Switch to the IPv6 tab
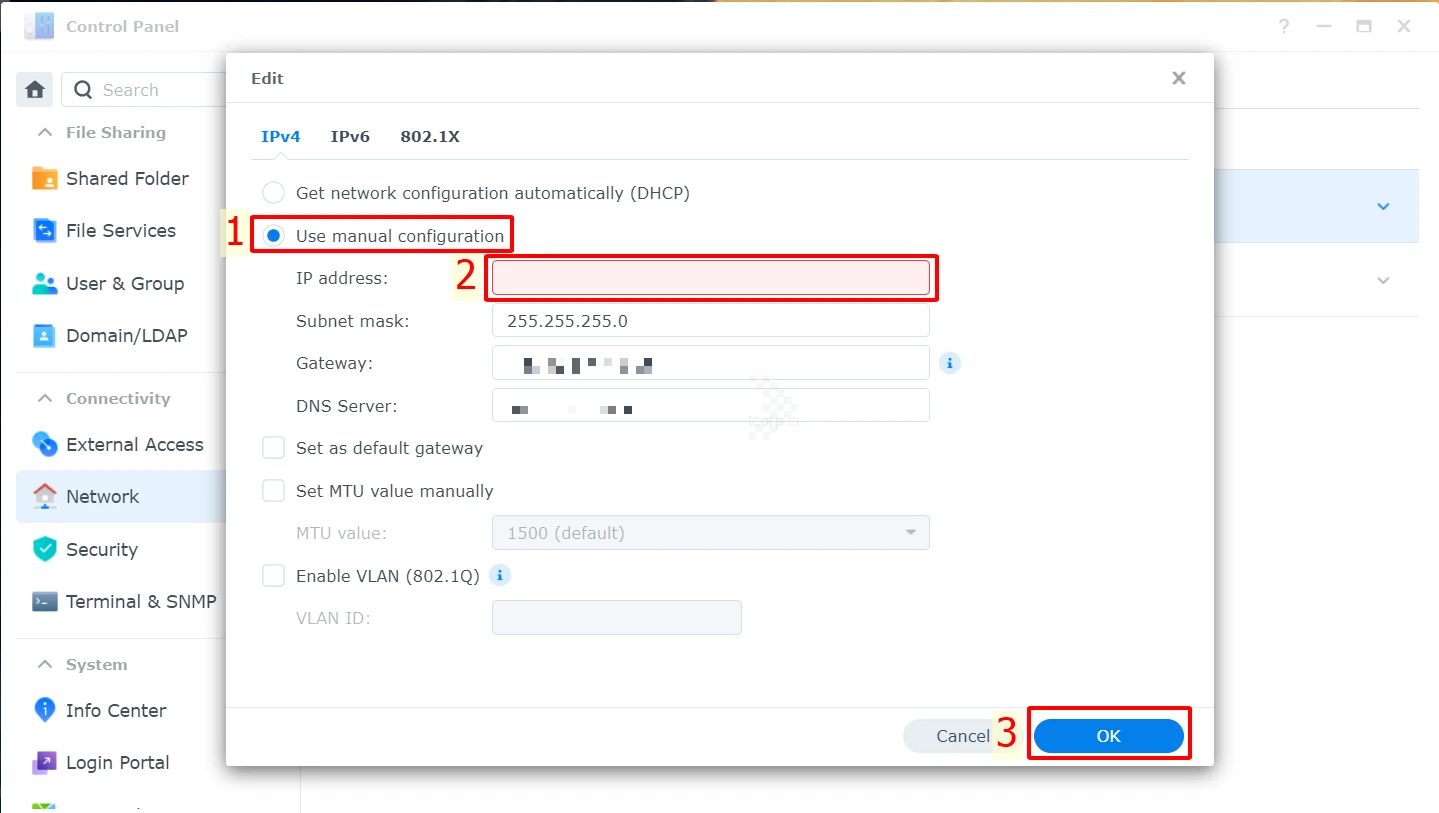Screen dimensions: 1439x813 pyautogui.click(x=350, y=136)
